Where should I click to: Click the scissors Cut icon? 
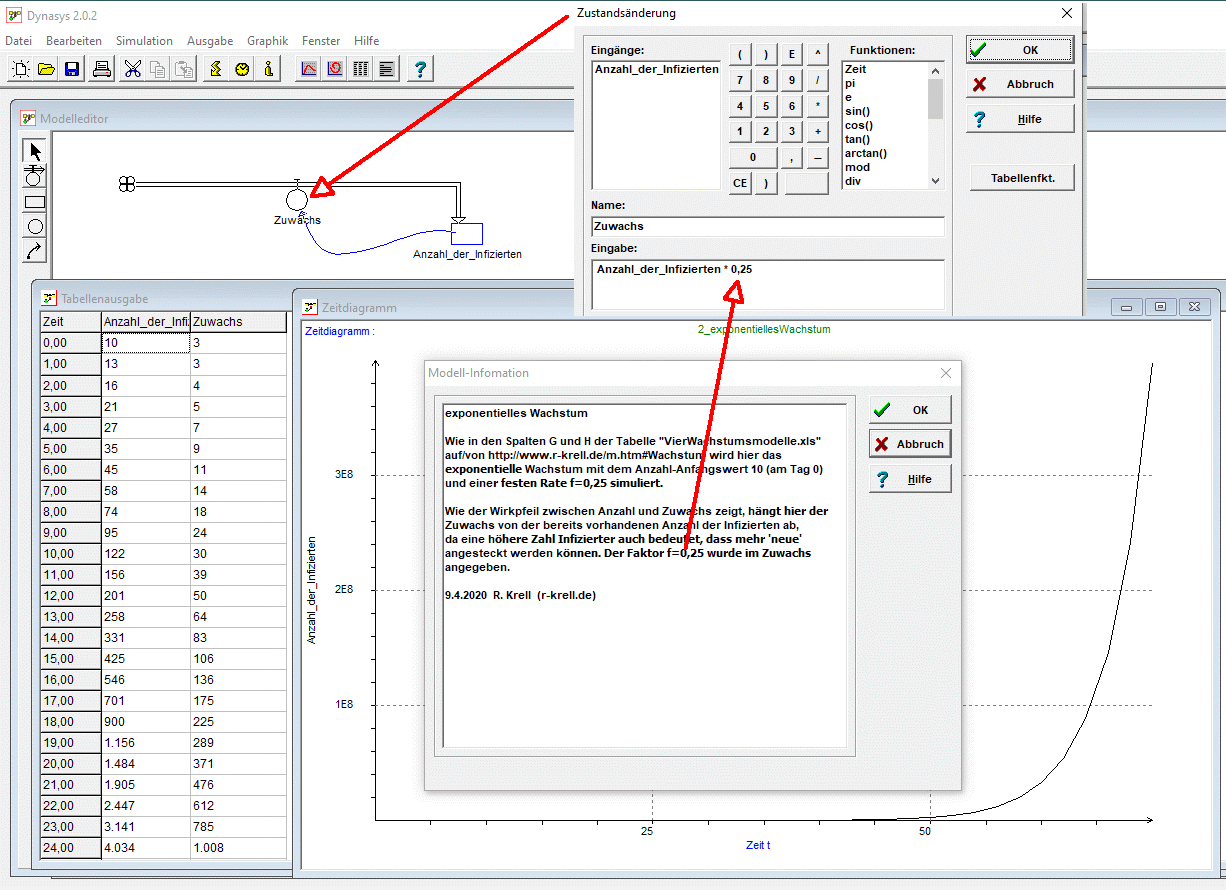click(133, 69)
